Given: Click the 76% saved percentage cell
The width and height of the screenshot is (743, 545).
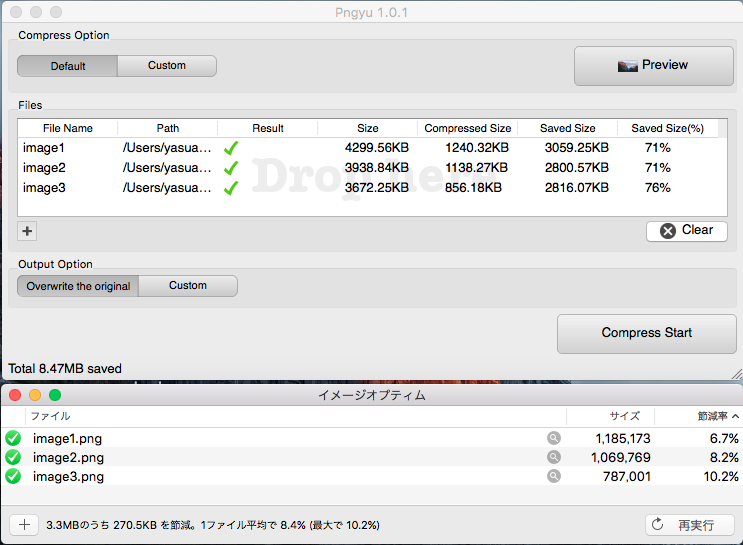Looking at the screenshot, I should (658, 188).
